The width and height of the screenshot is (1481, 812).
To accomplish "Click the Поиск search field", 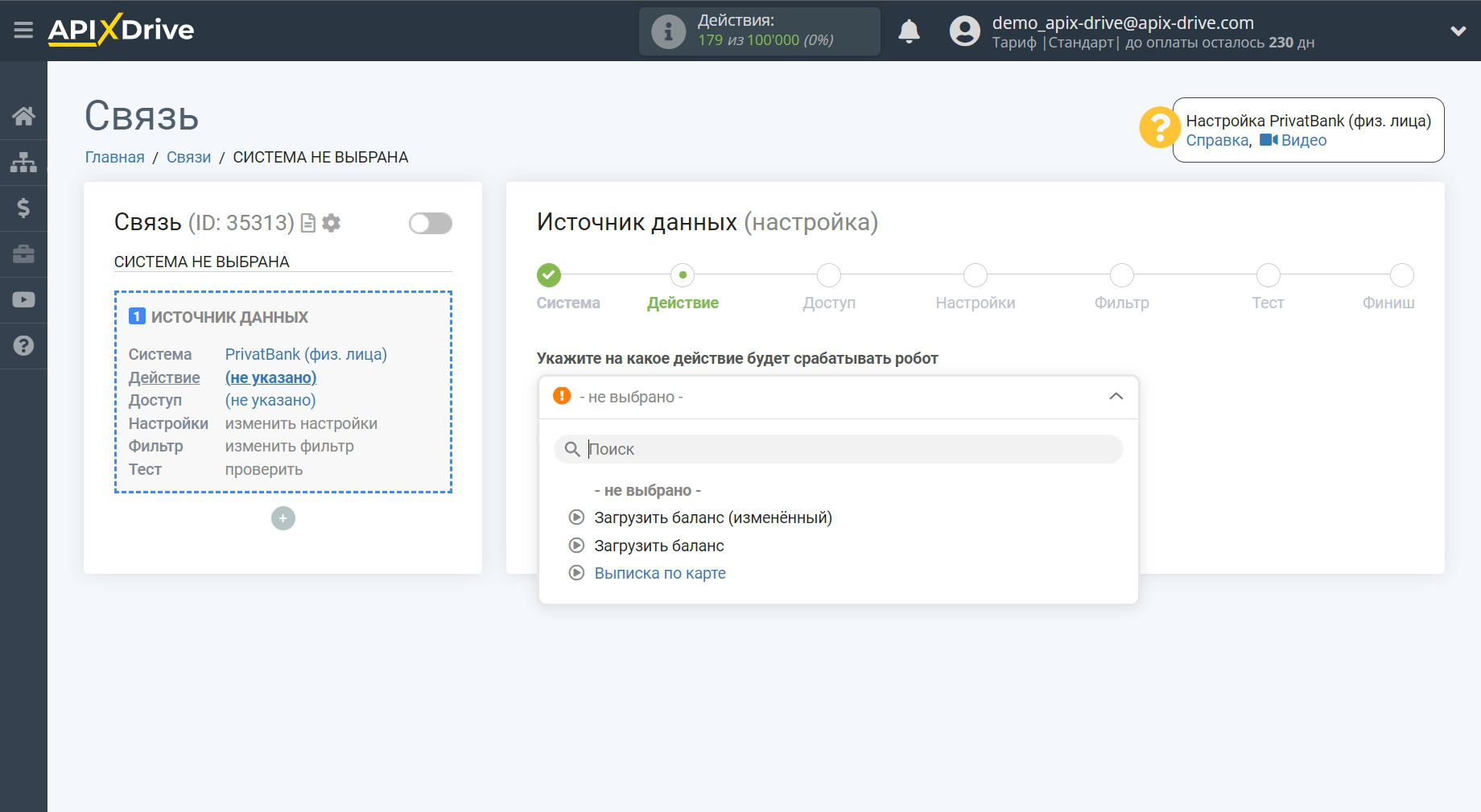I will (x=839, y=449).
